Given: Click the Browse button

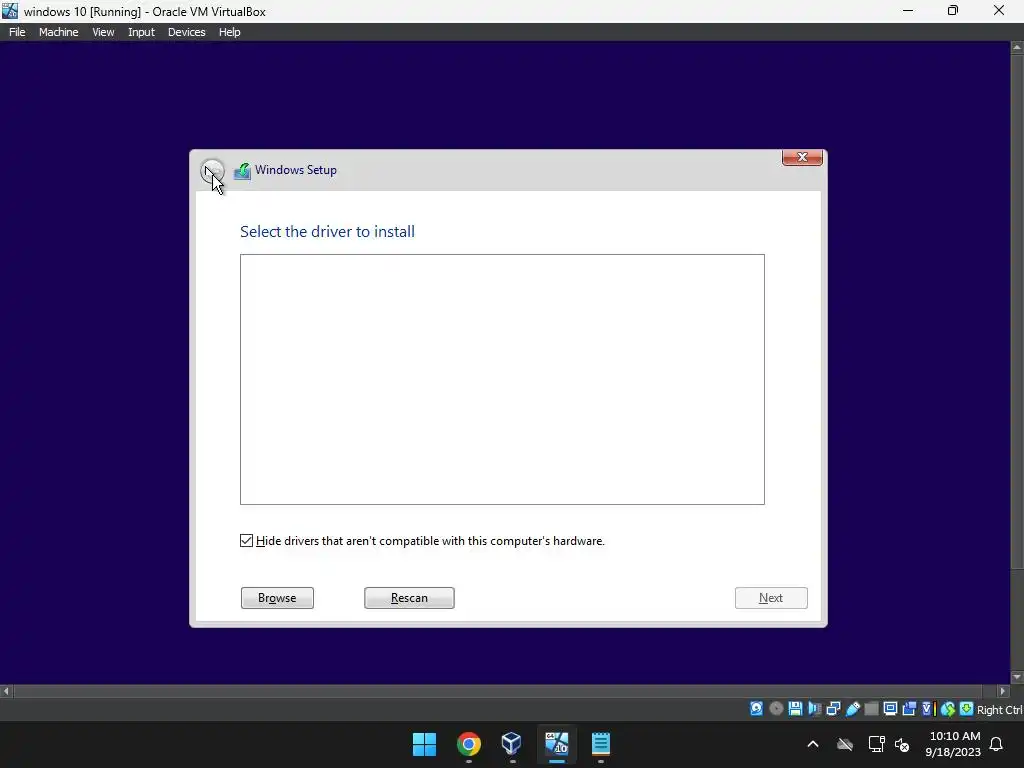Looking at the screenshot, I should click(x=277, y=598).
